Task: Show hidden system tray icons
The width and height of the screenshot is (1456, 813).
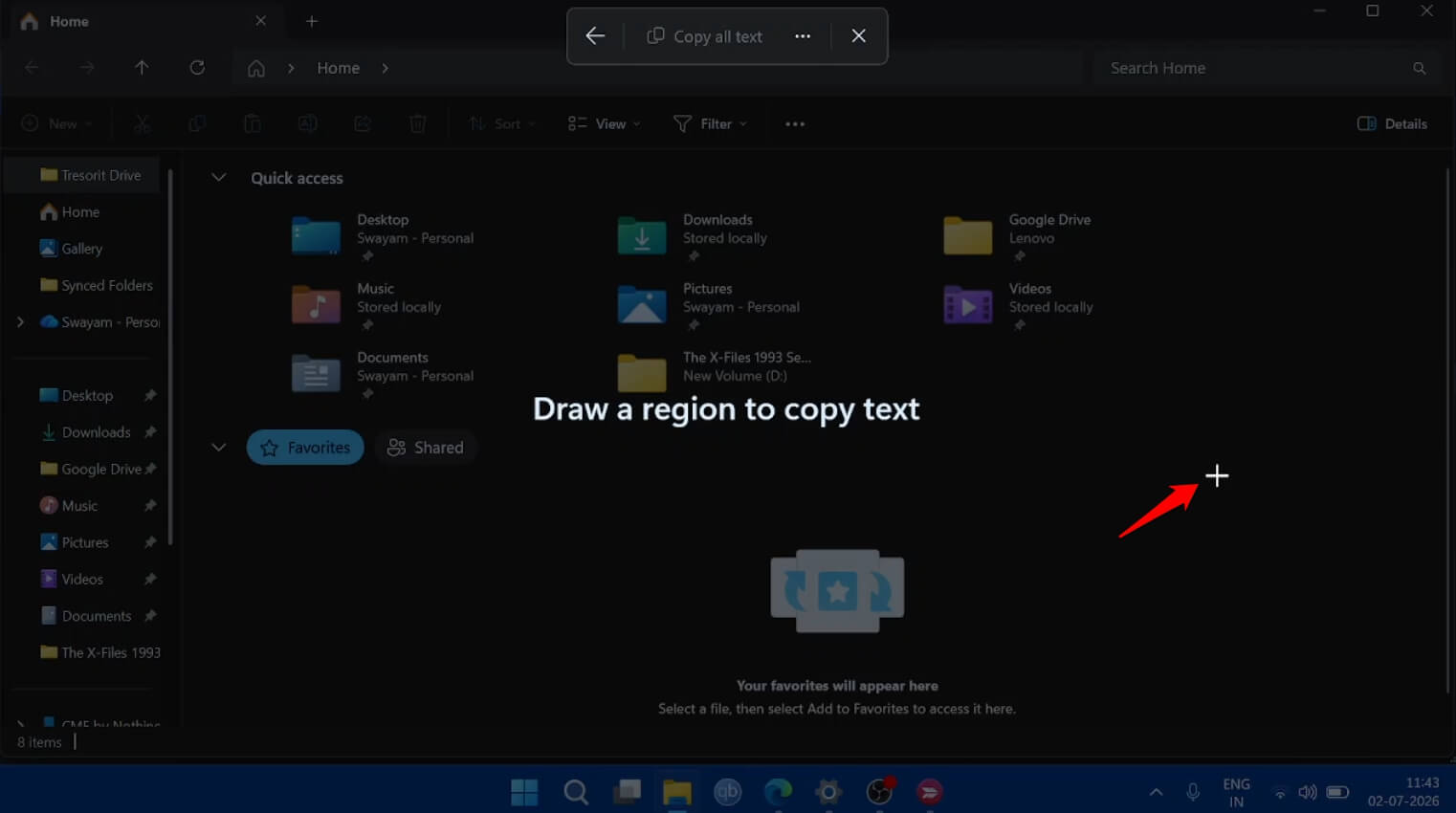Action: 1156,792
